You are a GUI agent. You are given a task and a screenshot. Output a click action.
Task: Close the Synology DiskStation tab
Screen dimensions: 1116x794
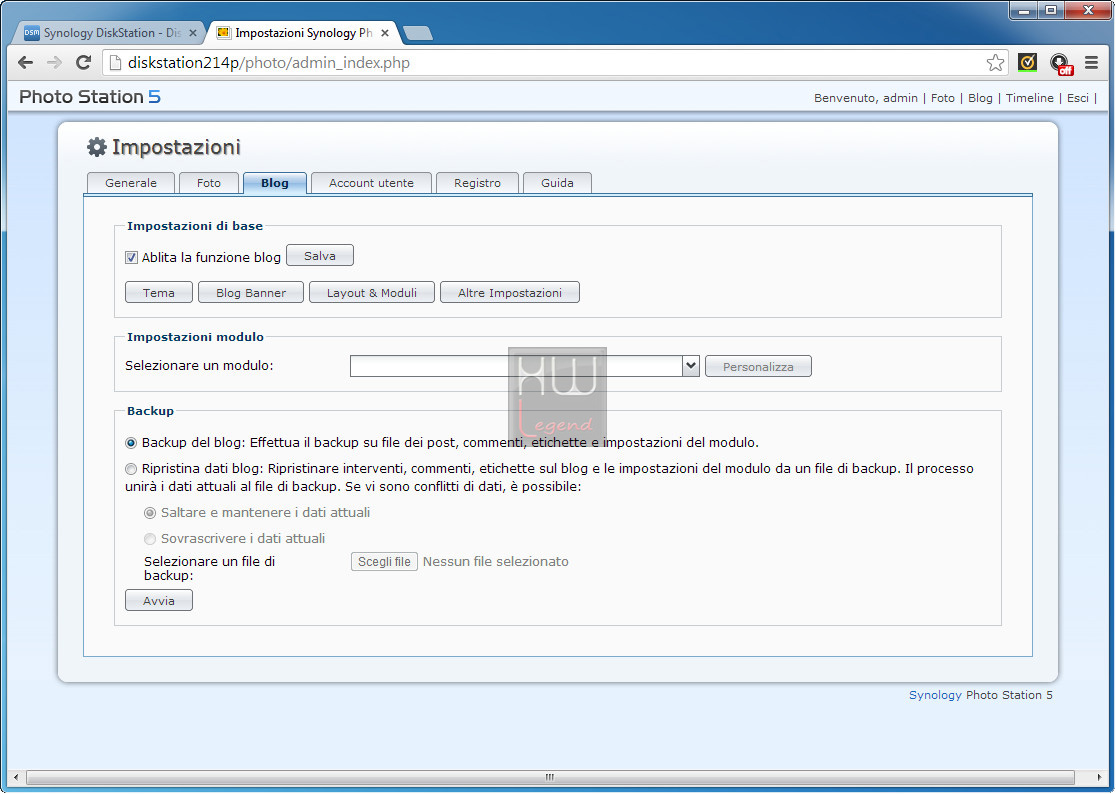(x=193, y=33)
